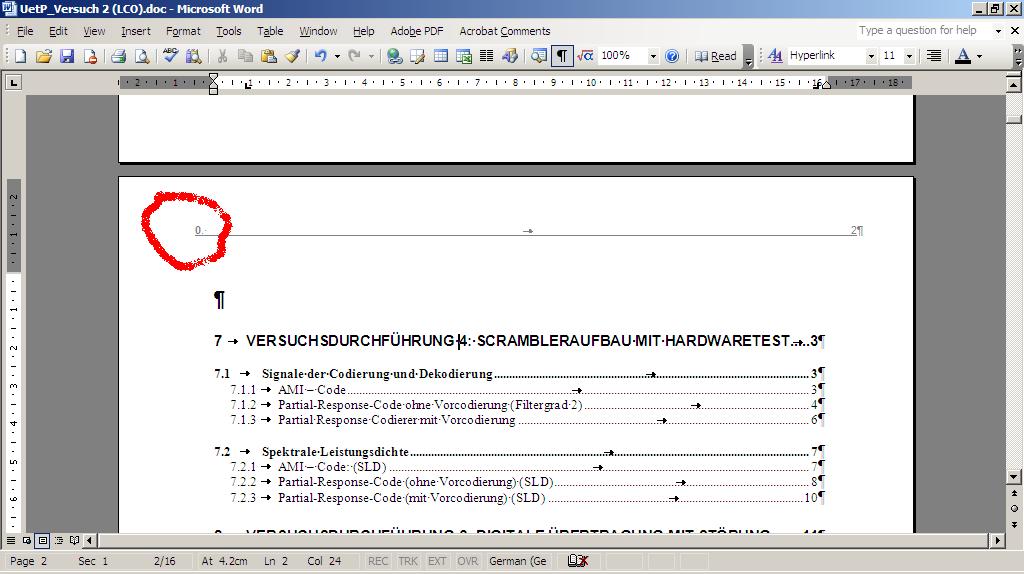Open the font size dropdown showing 11
The height and width of the screenshot is (574, 1024).
click(x=908, y=56)
